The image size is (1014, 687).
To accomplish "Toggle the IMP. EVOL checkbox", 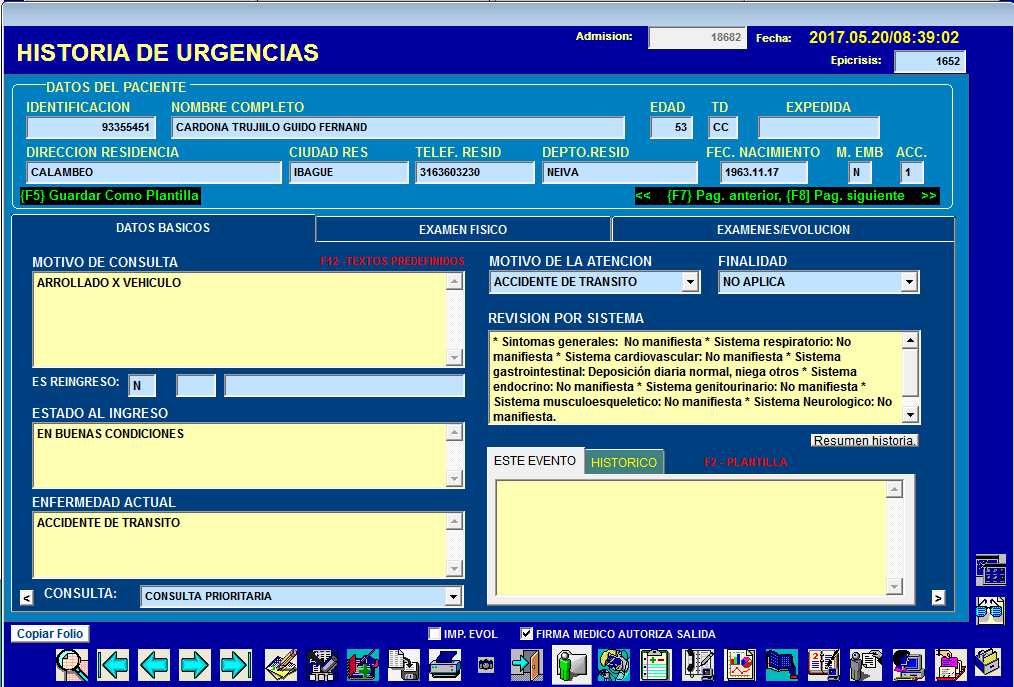I will point(435,634).
